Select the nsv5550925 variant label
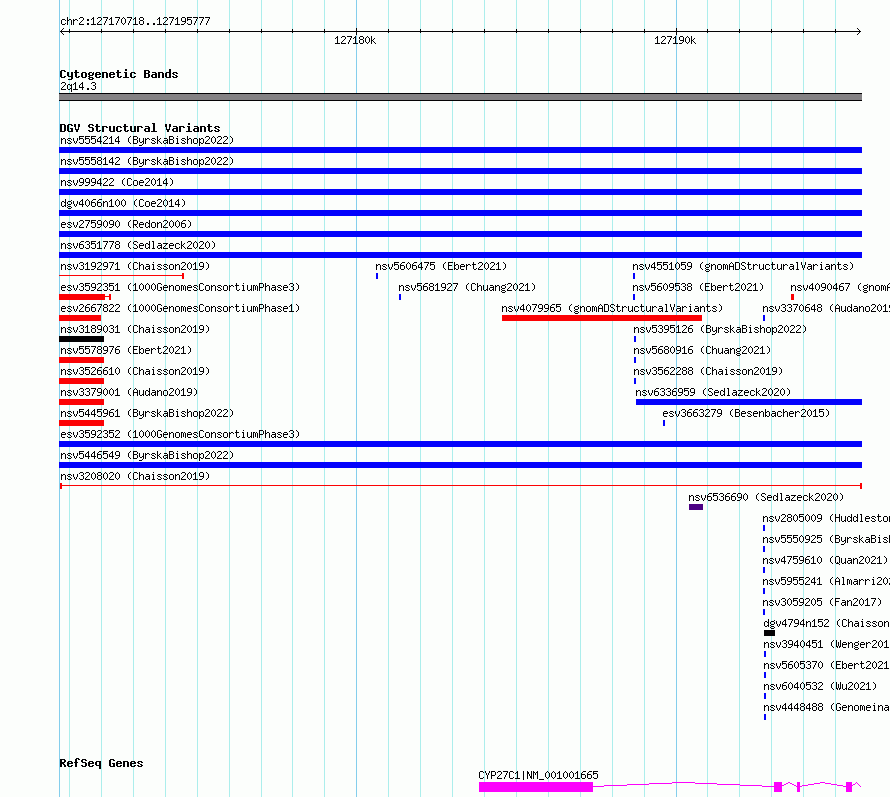This screenshot has height=797, width=890. pos(826,539)
